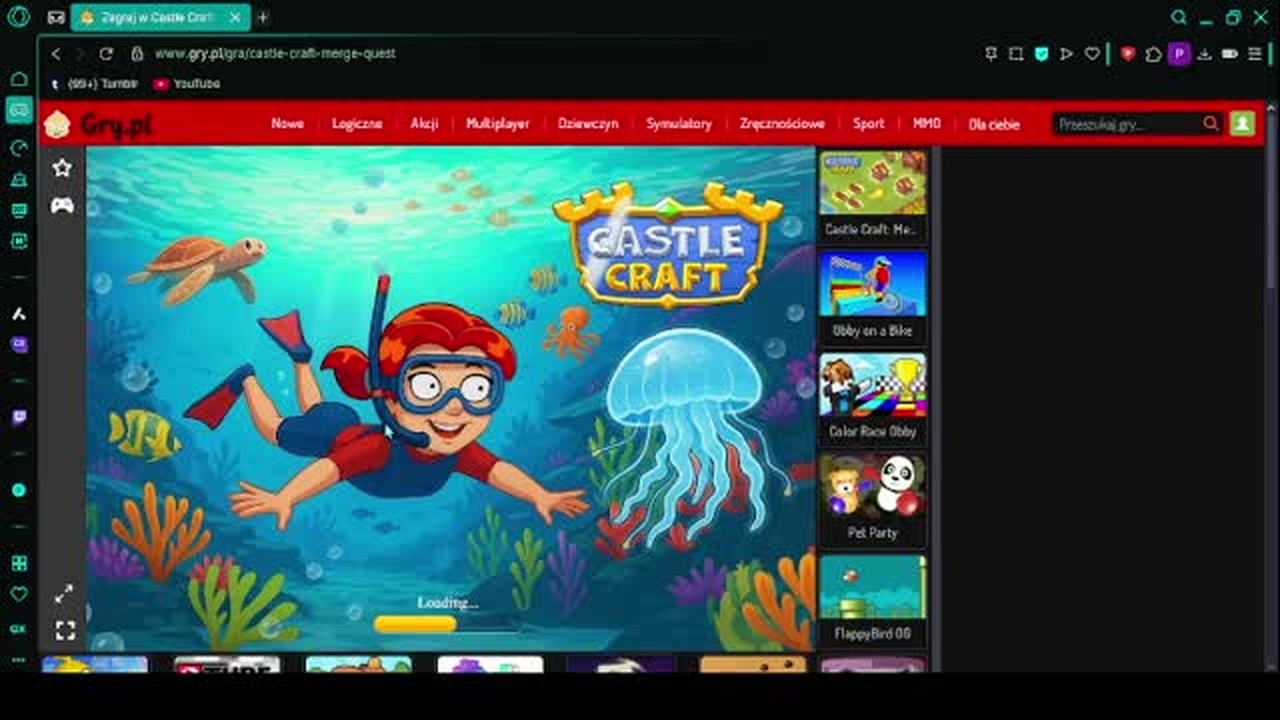Open the Opera GX main menu logo
The height and width of the screenshot is (720, 1280).
point(18,17)
